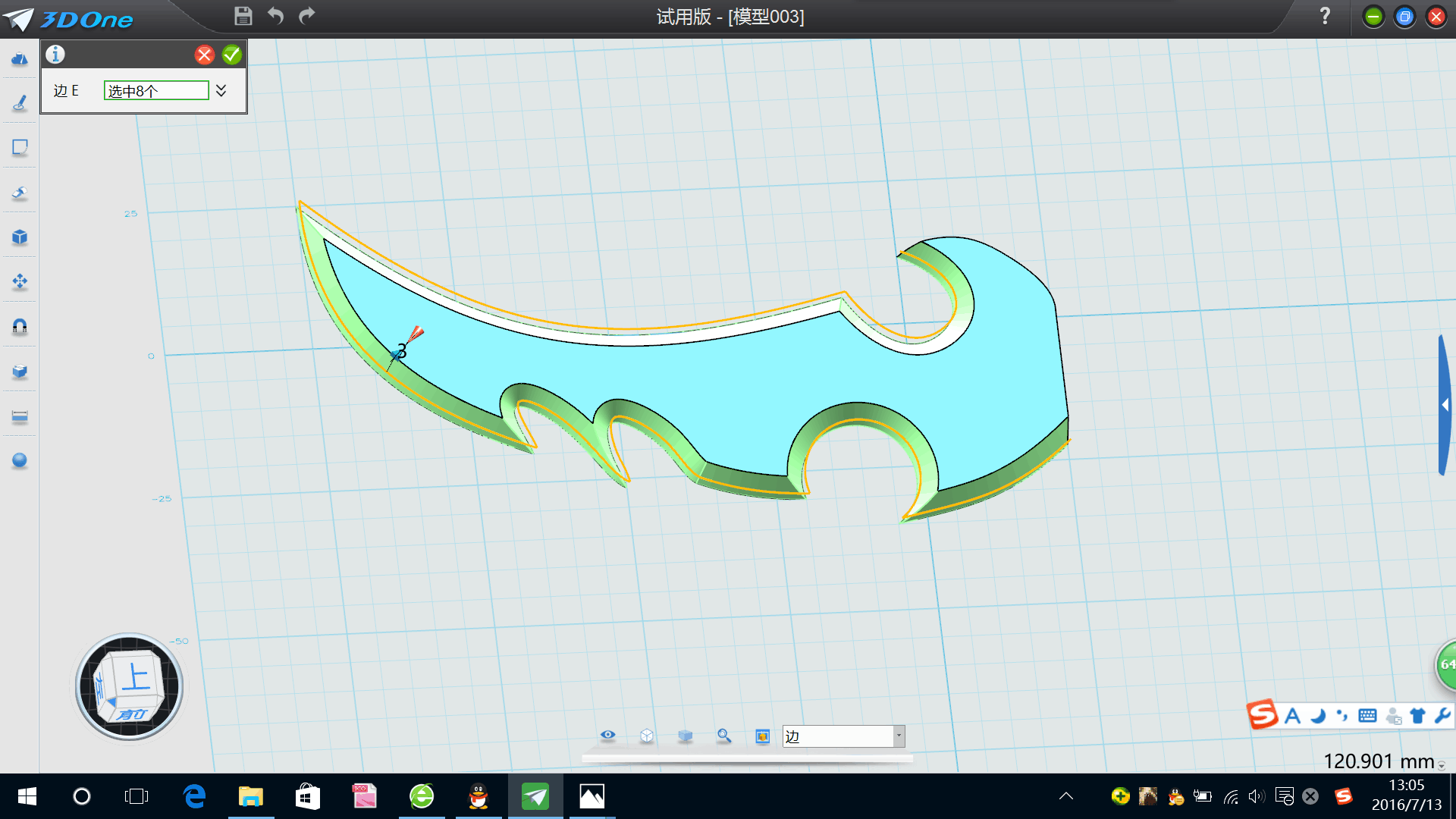
Task: Expand the right-side blue panel handle
Action: pyautogui.click(x=1445, y=406)
